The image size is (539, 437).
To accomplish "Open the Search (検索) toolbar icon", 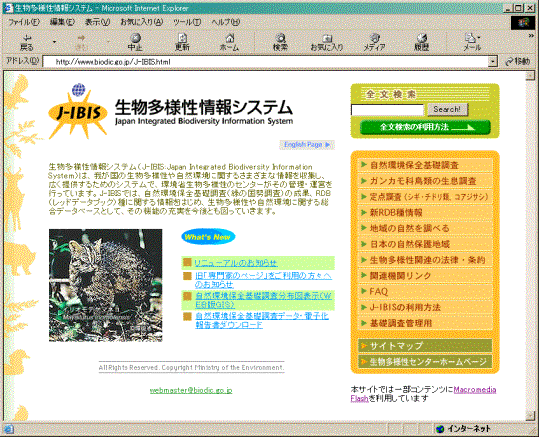I will point(280,42).
